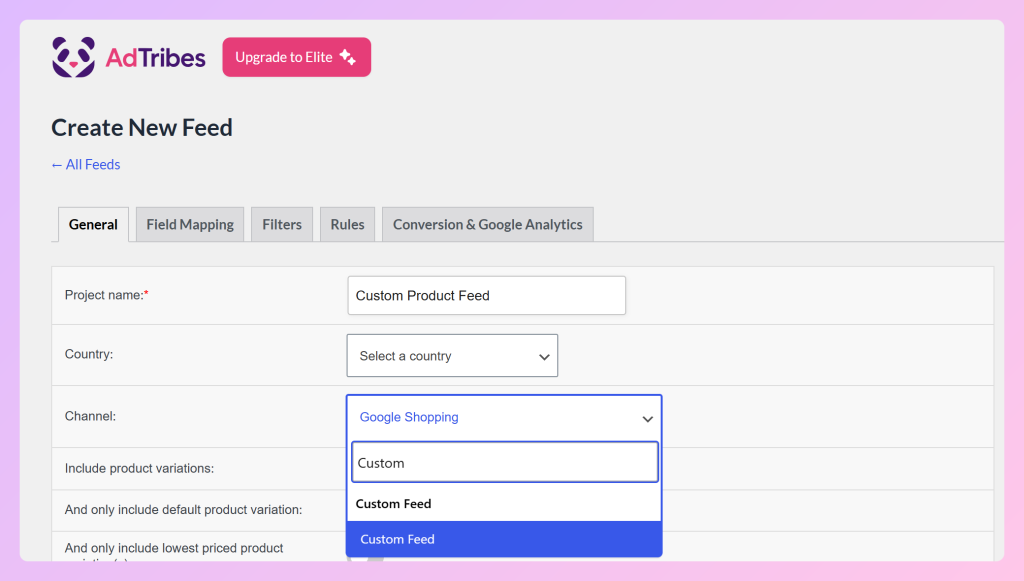Click the Create New Feed heading
The width and height of the screenshot is (1024, 581).
click(x=142, y=127)
